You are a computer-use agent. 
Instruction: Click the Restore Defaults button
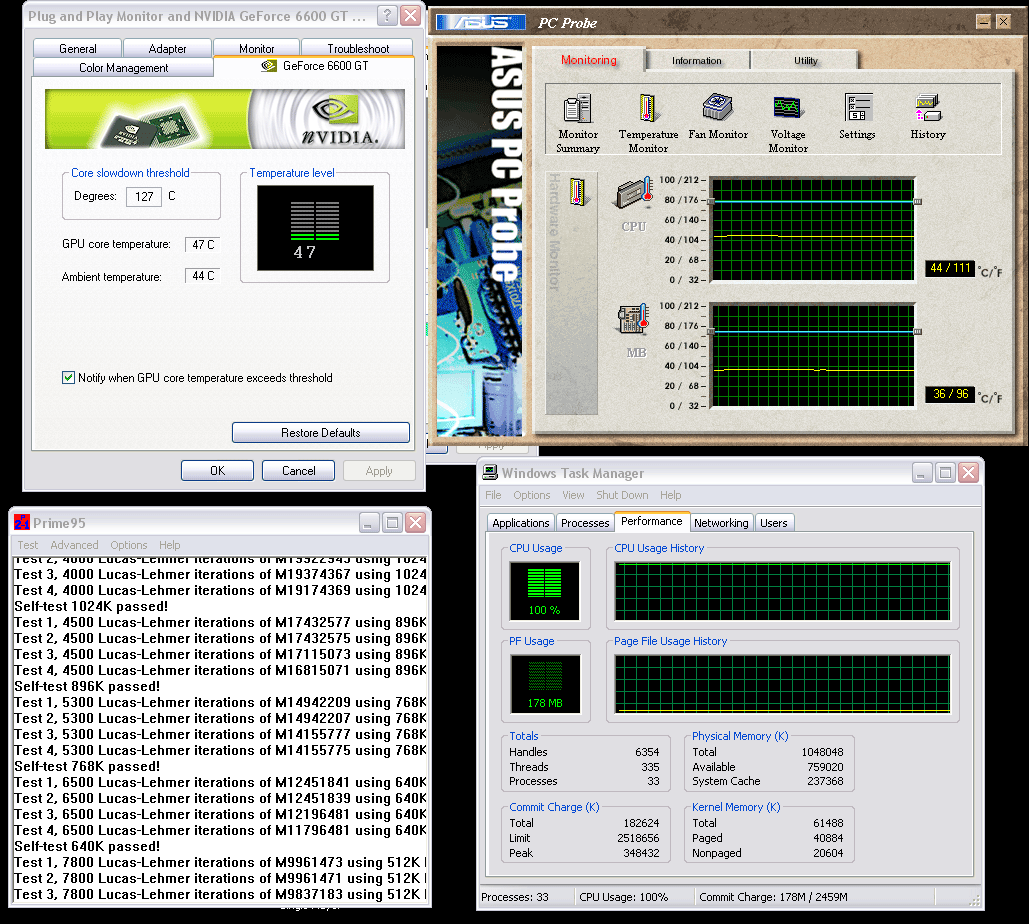click(x=320, y=432)
